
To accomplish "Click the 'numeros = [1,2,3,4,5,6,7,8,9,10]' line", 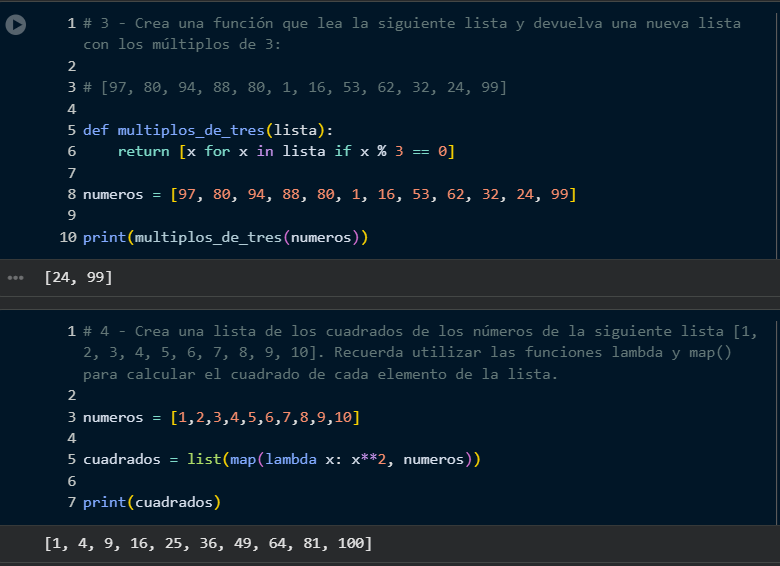I will click(221, 417).
